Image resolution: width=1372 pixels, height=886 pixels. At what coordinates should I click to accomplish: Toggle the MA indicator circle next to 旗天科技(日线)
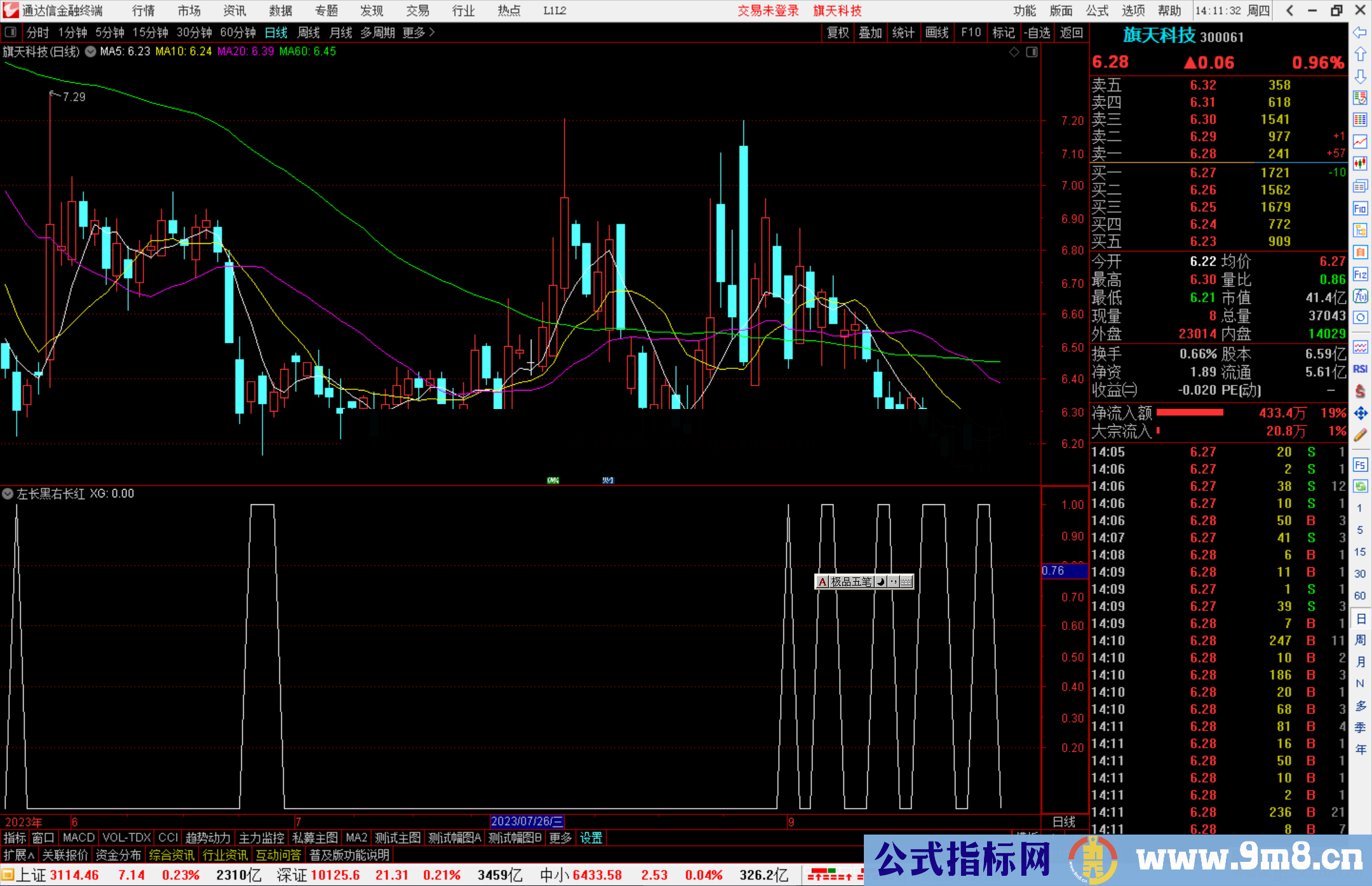click(x=90, y=51)
